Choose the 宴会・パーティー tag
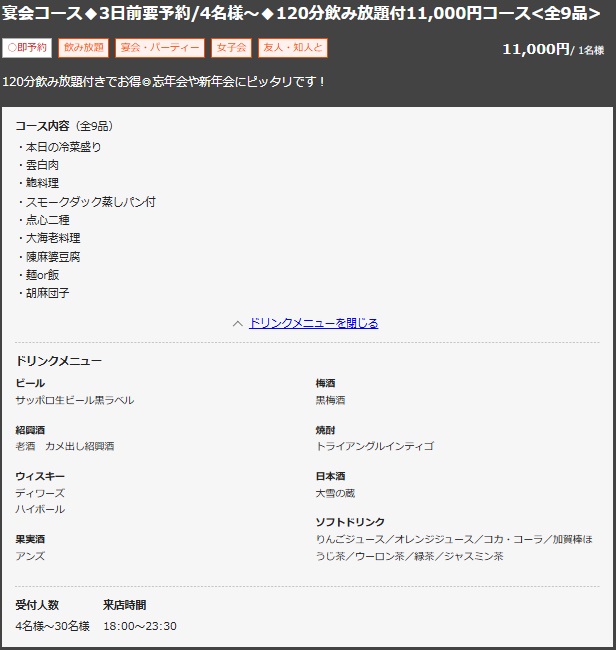The image size is (616, 650). point(160,48)
